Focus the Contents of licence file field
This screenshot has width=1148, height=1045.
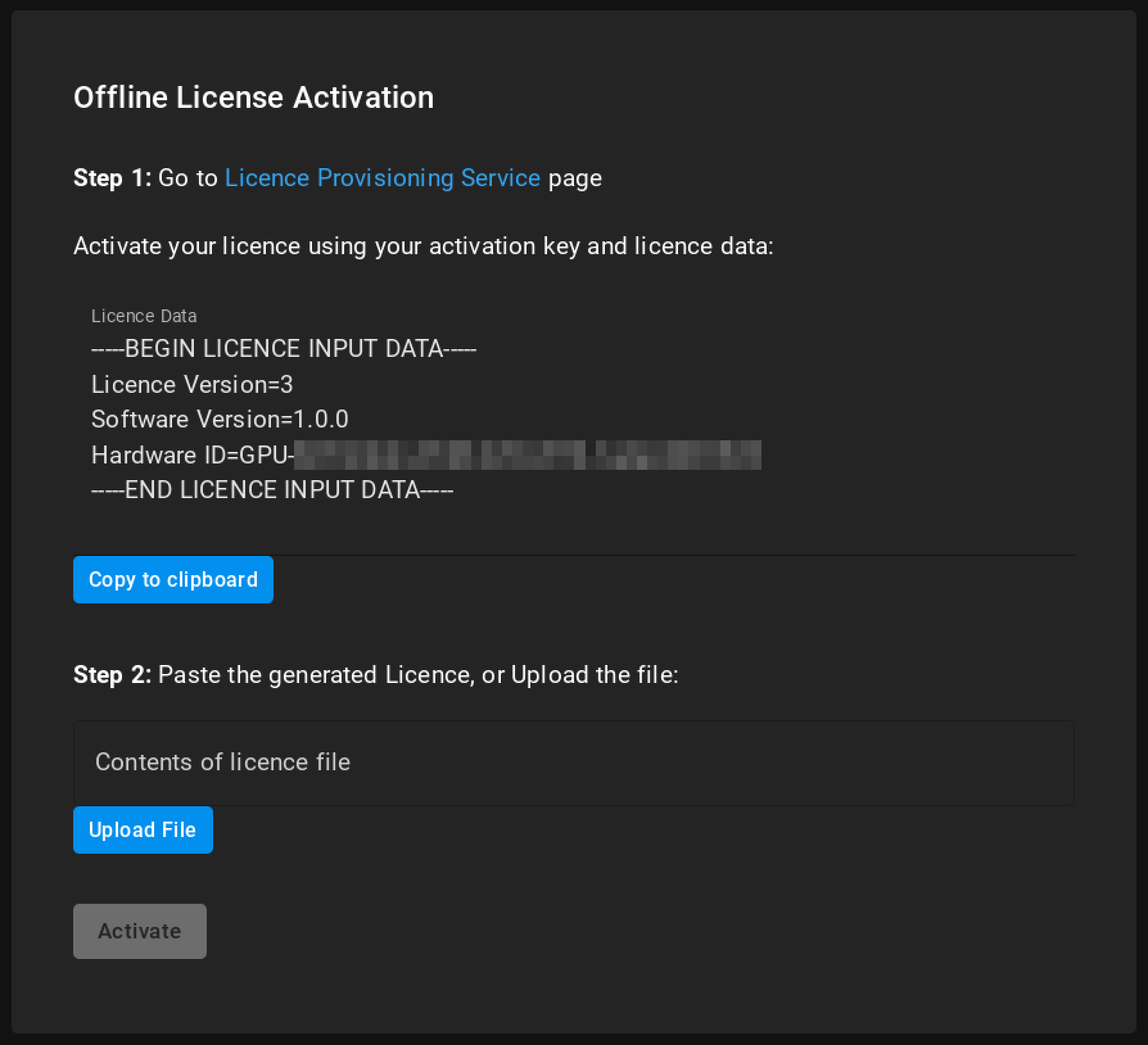click(573, 763)
